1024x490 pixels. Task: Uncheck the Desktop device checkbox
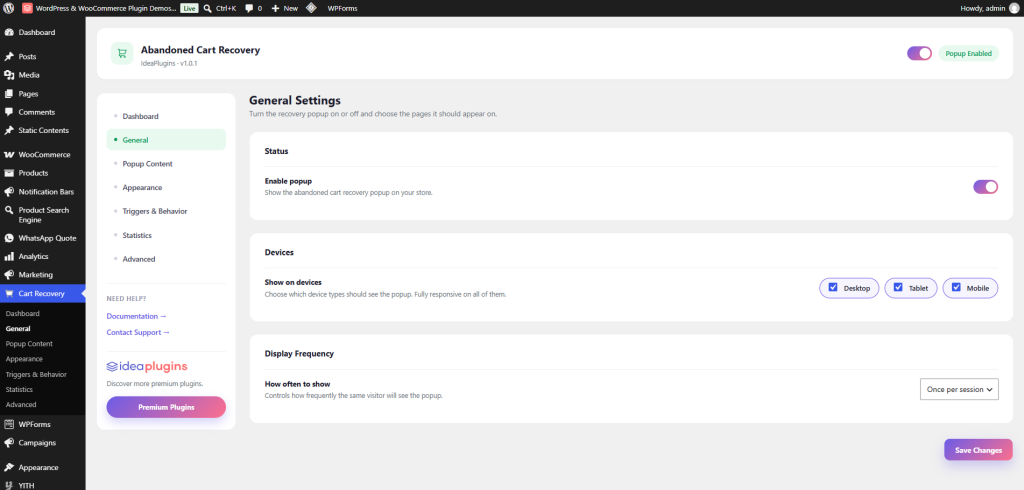tap(833, 287)
